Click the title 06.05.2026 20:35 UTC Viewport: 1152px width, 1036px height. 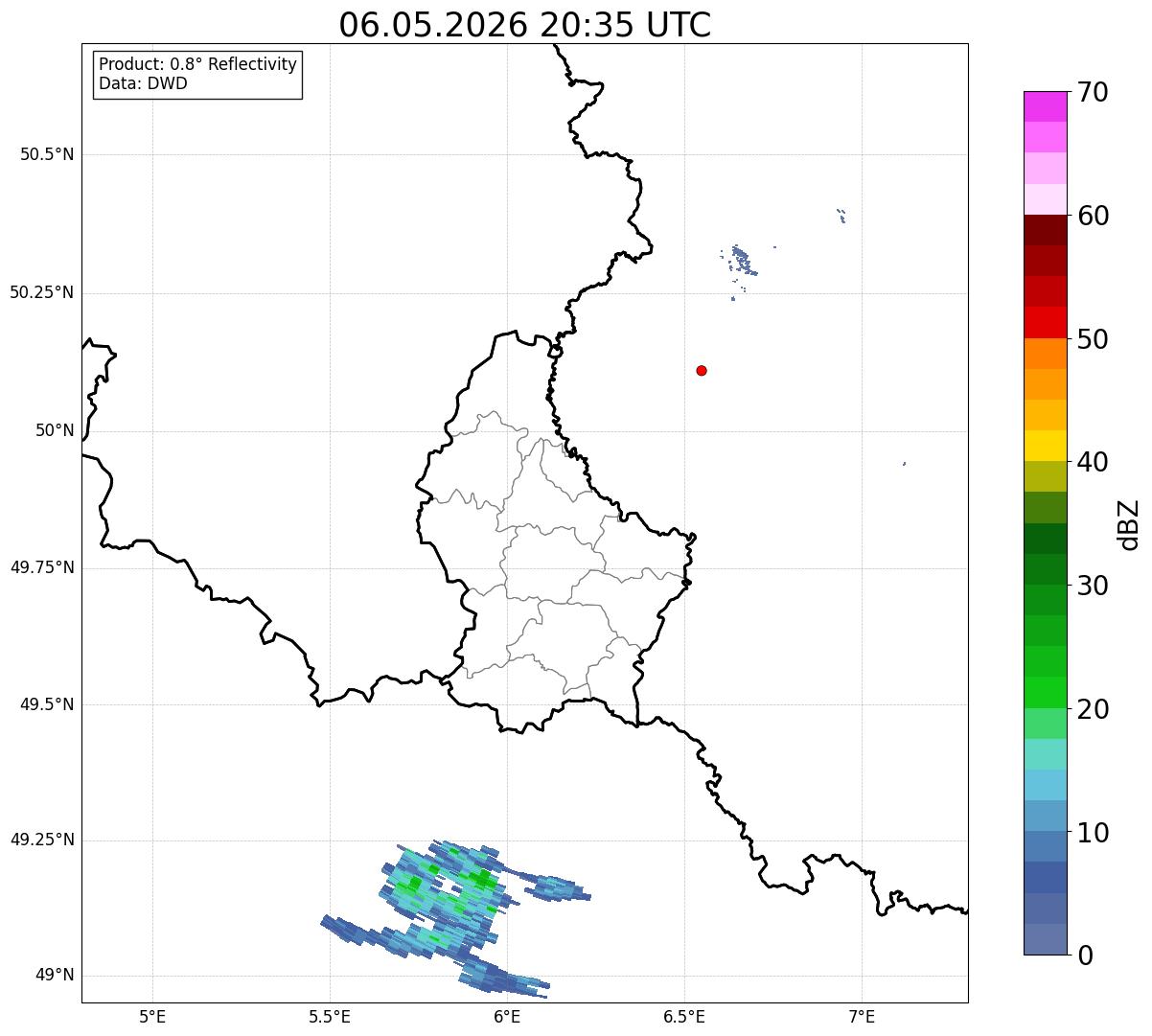525,25
